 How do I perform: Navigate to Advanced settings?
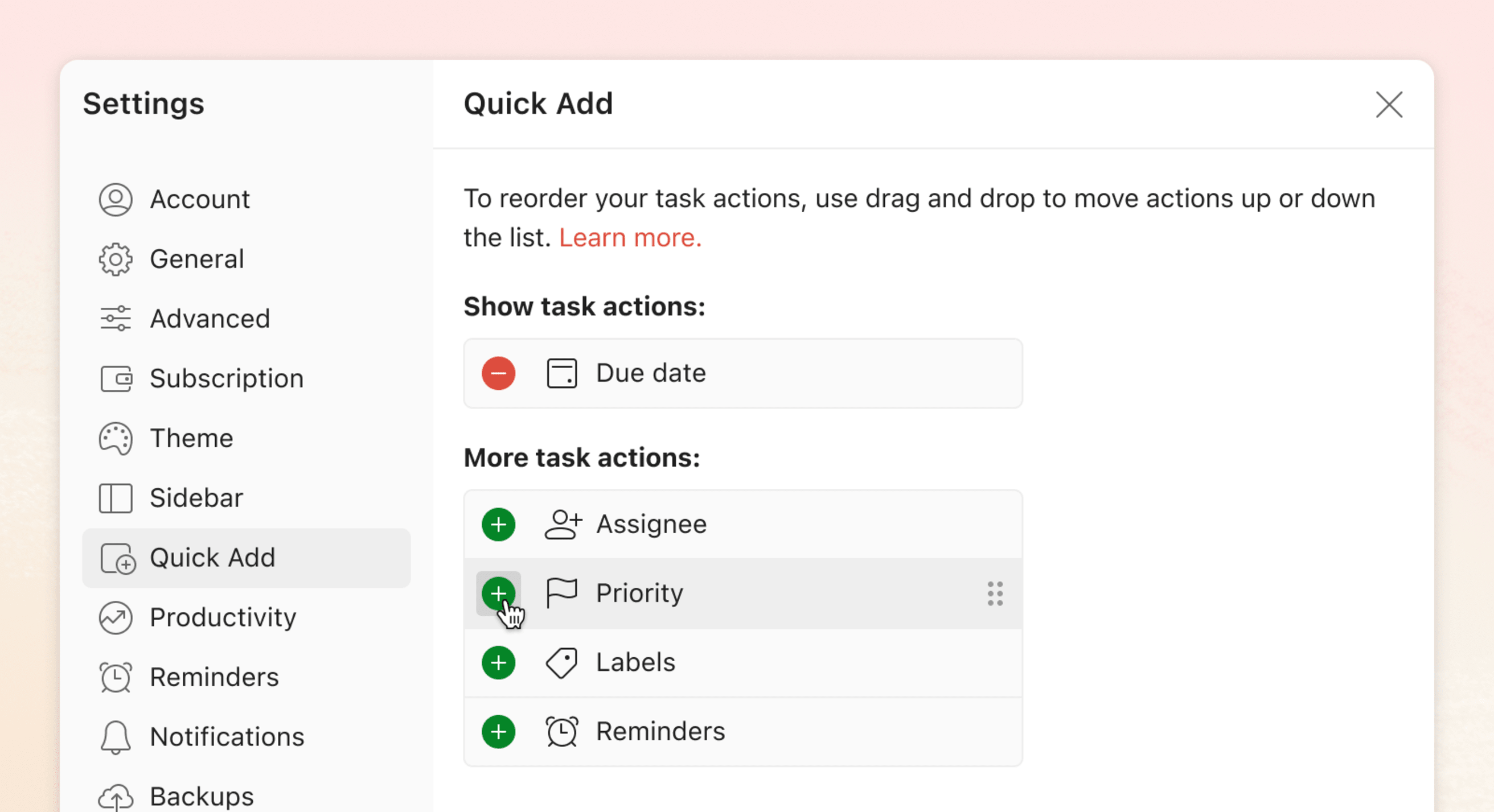pos(210,318)
